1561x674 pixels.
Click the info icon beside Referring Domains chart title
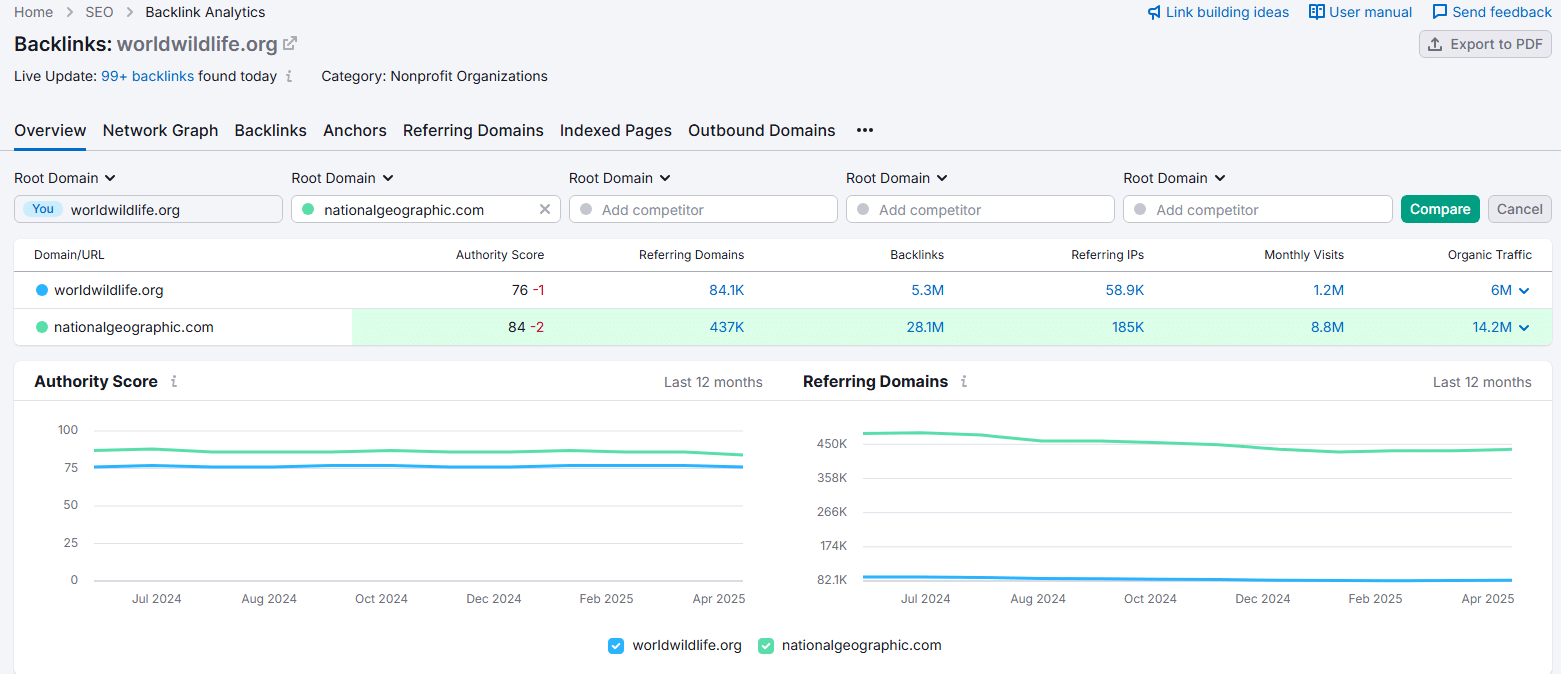click(964, 381)
